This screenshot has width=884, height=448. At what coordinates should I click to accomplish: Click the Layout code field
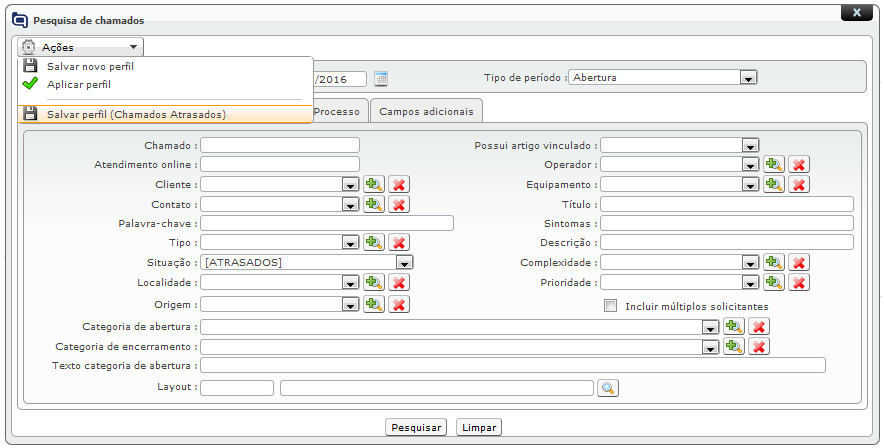(237, 388)
